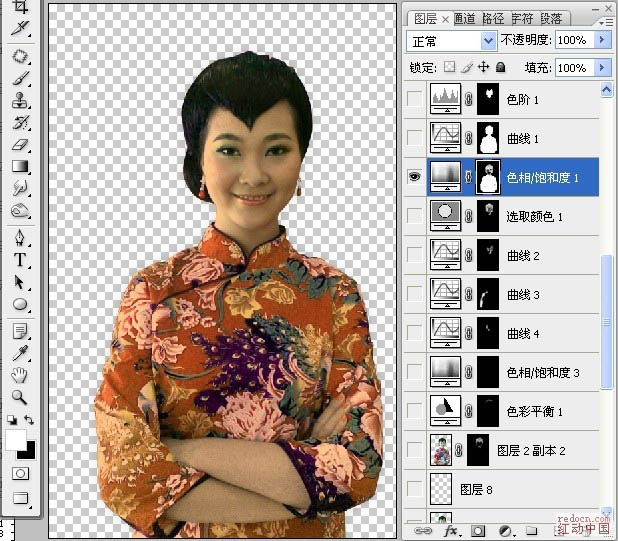
Task: Select the Pen tool
Action: click(20, 238)
